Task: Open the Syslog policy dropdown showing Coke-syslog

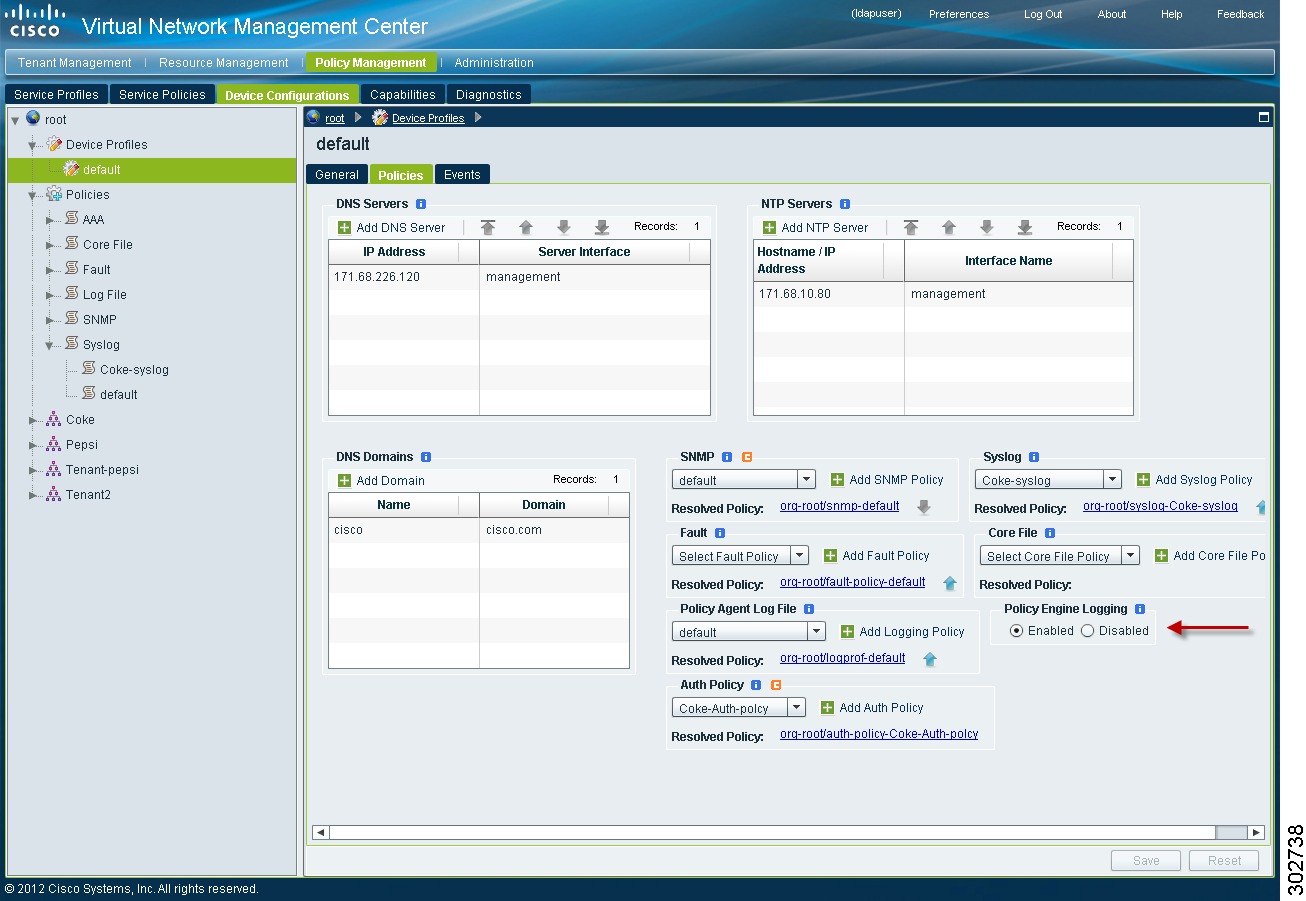Action: [1112, 480]
